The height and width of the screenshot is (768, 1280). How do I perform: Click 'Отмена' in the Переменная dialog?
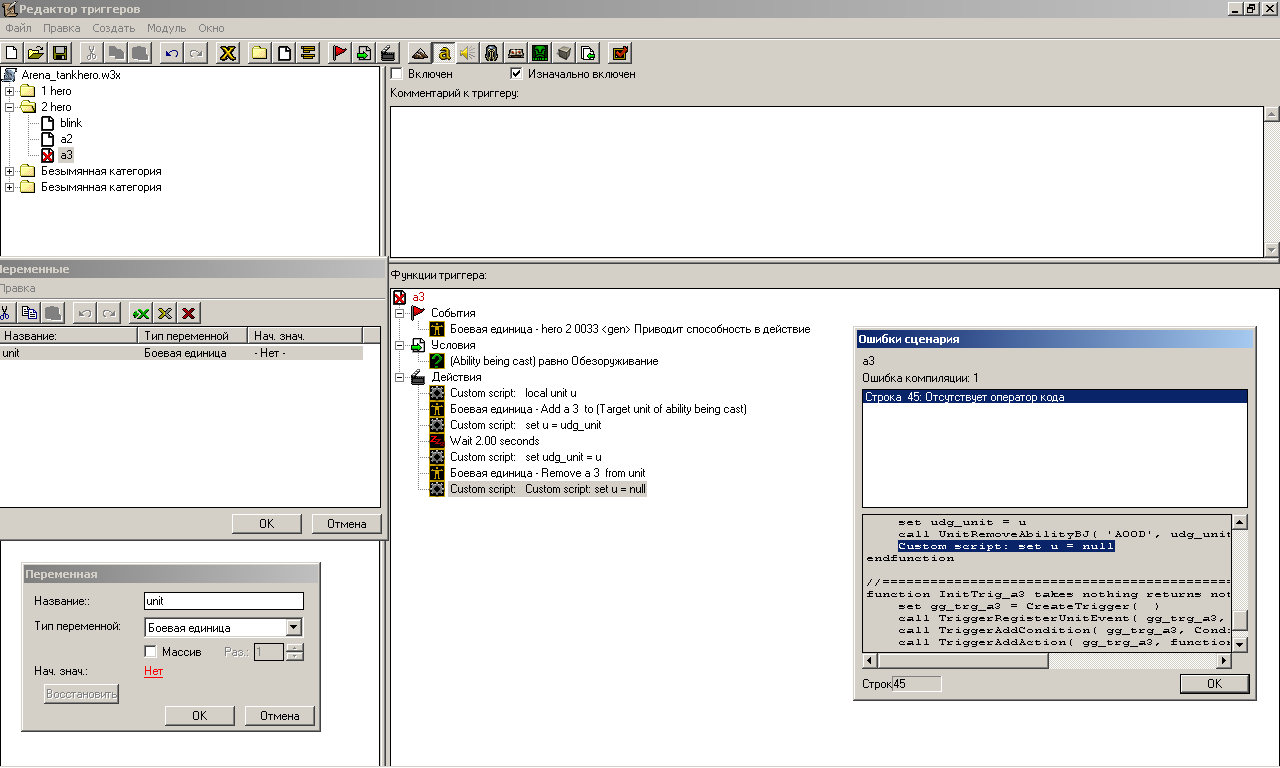280,716
